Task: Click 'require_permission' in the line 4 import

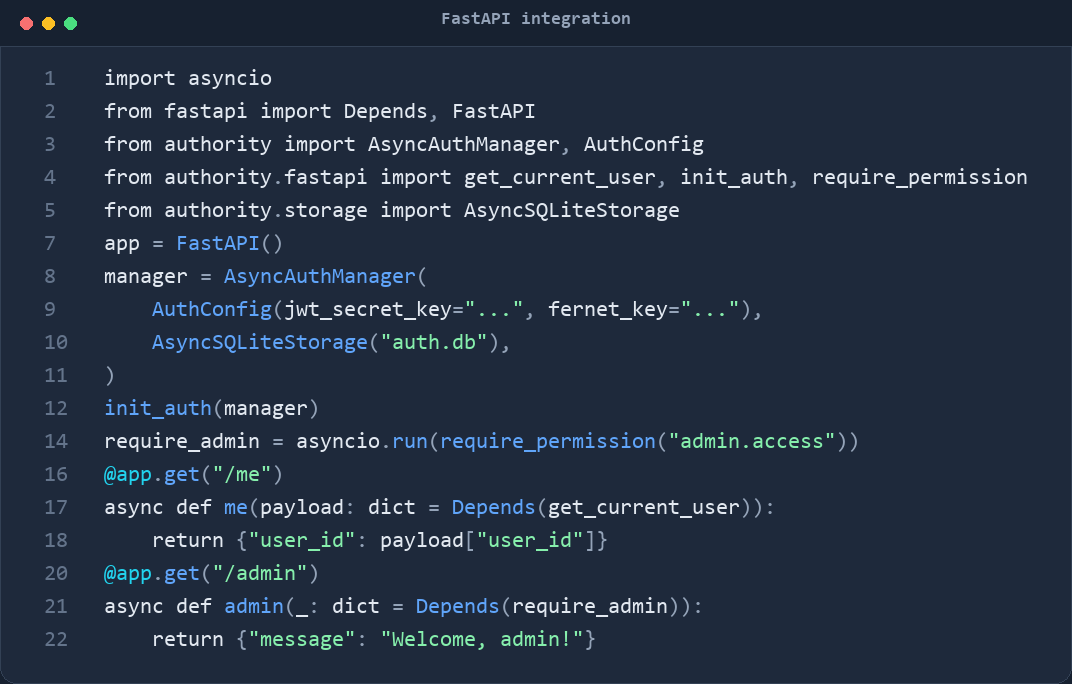Action: pyautogui.click(x=920, y=177)
